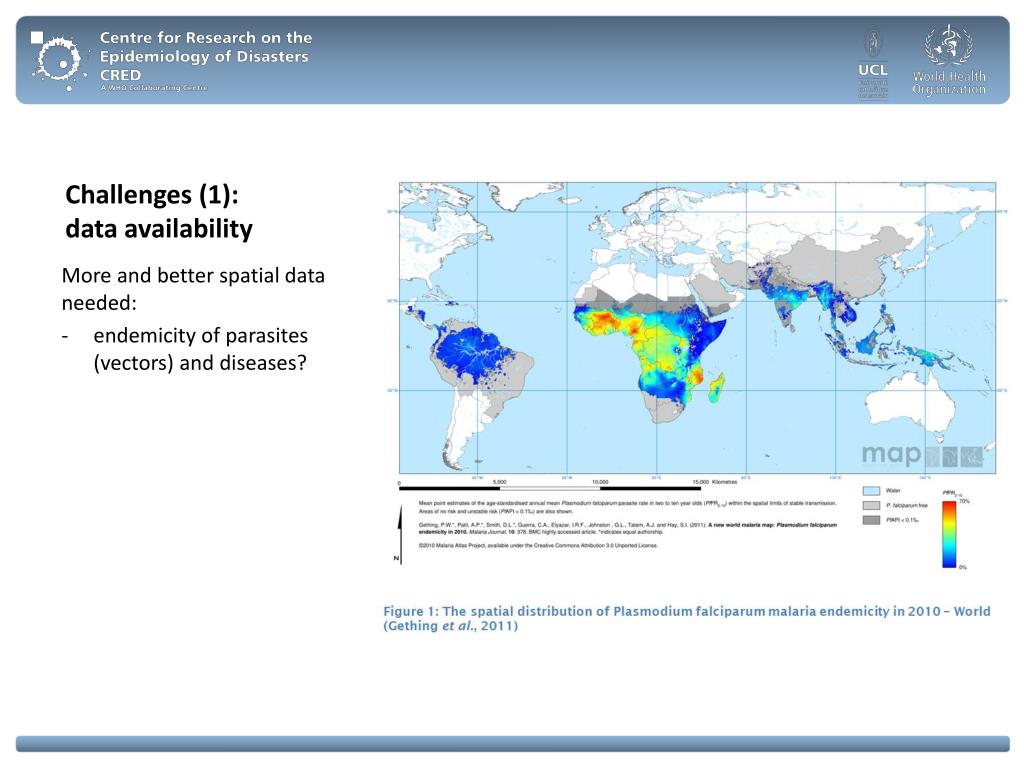Select the 'Challenges (1): data availability' title
The width and height of the screenshot is (1024, 768).
click(159, 211)
